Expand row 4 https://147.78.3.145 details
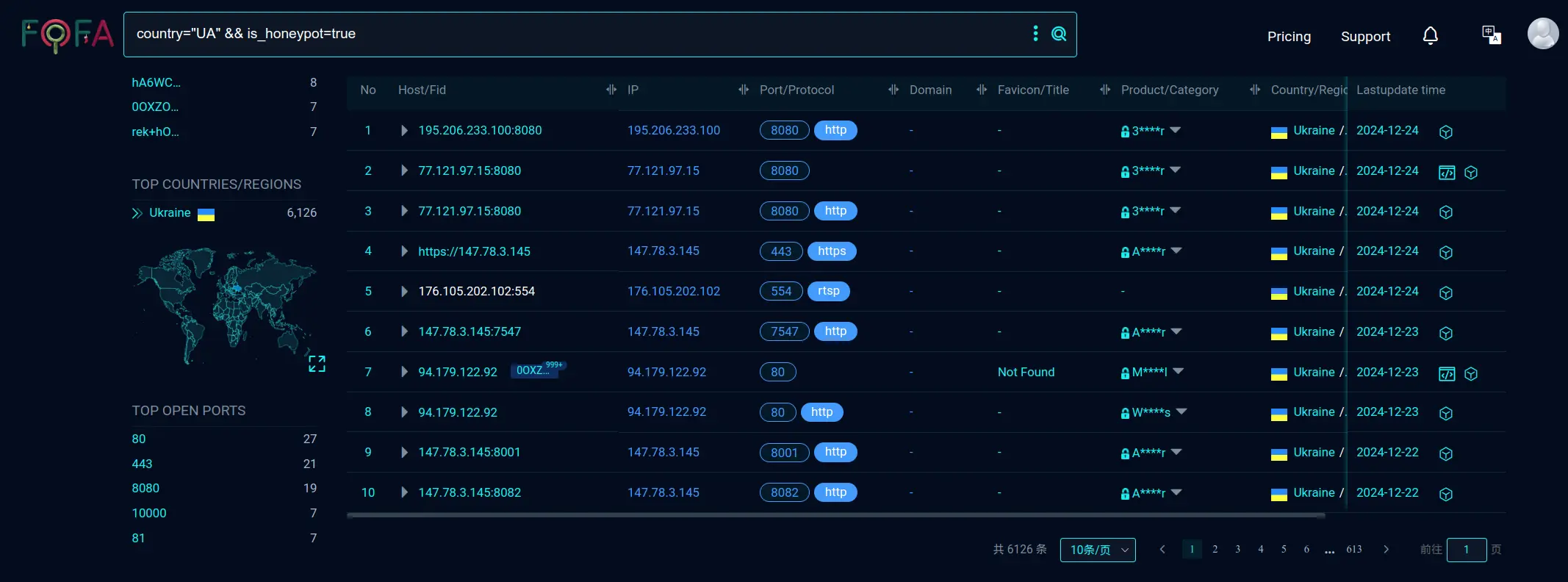Viewport: 1568px width, 582px height. click(404, 251)
